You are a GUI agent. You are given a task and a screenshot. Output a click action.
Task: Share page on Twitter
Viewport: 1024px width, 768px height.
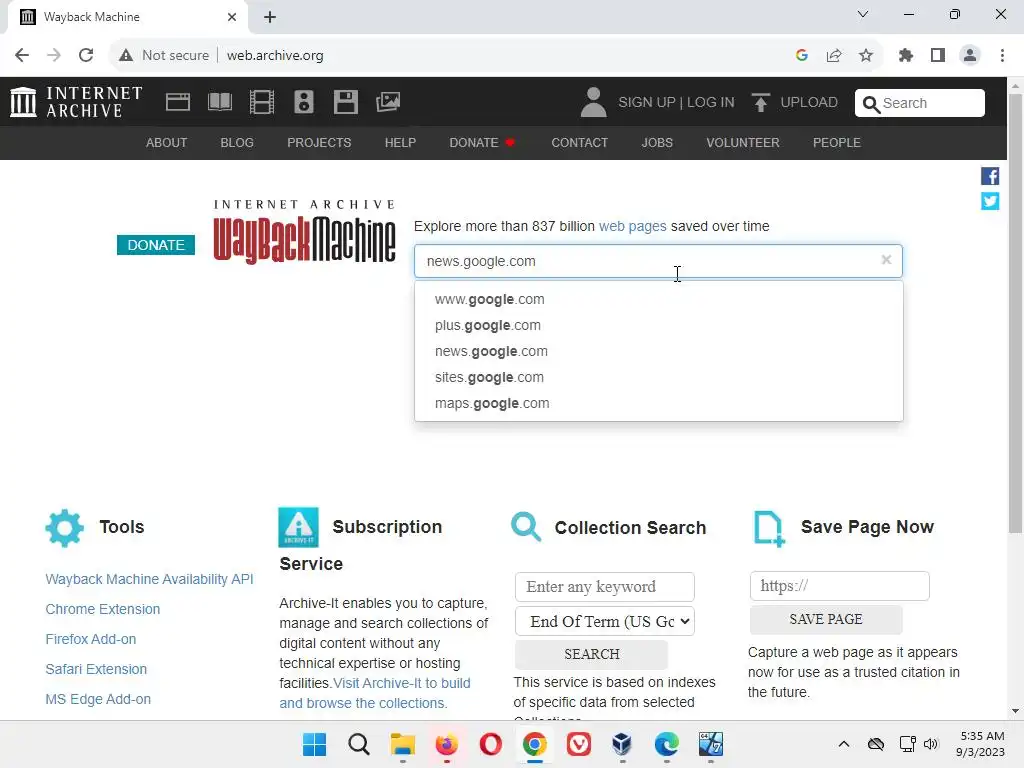tap(990, 201)
